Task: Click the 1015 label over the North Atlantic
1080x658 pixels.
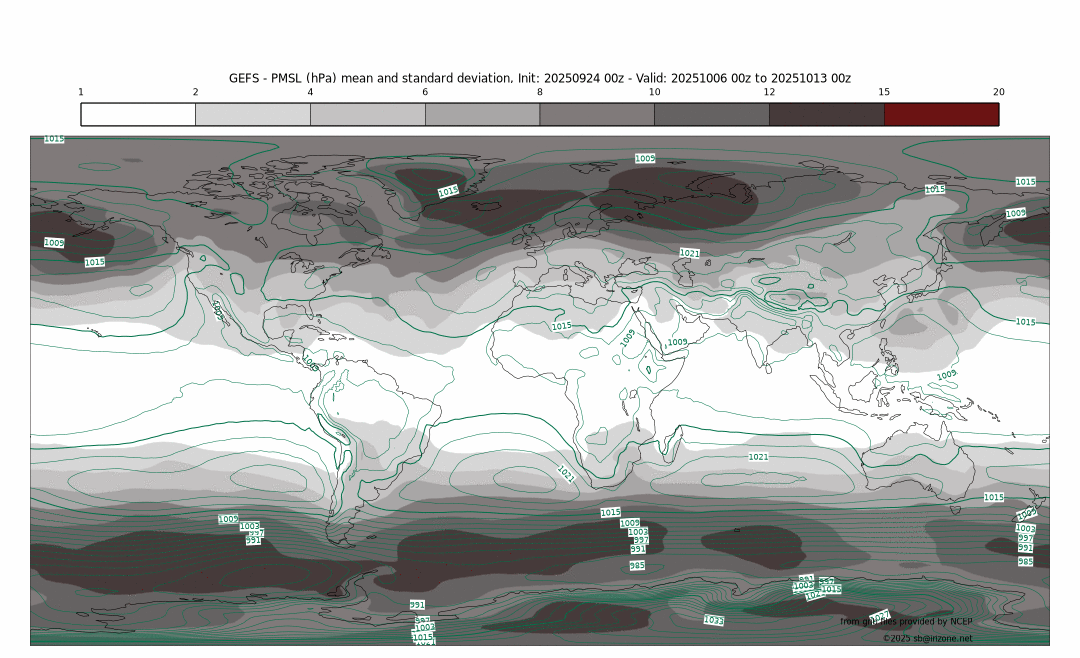Action: [562, 326]
